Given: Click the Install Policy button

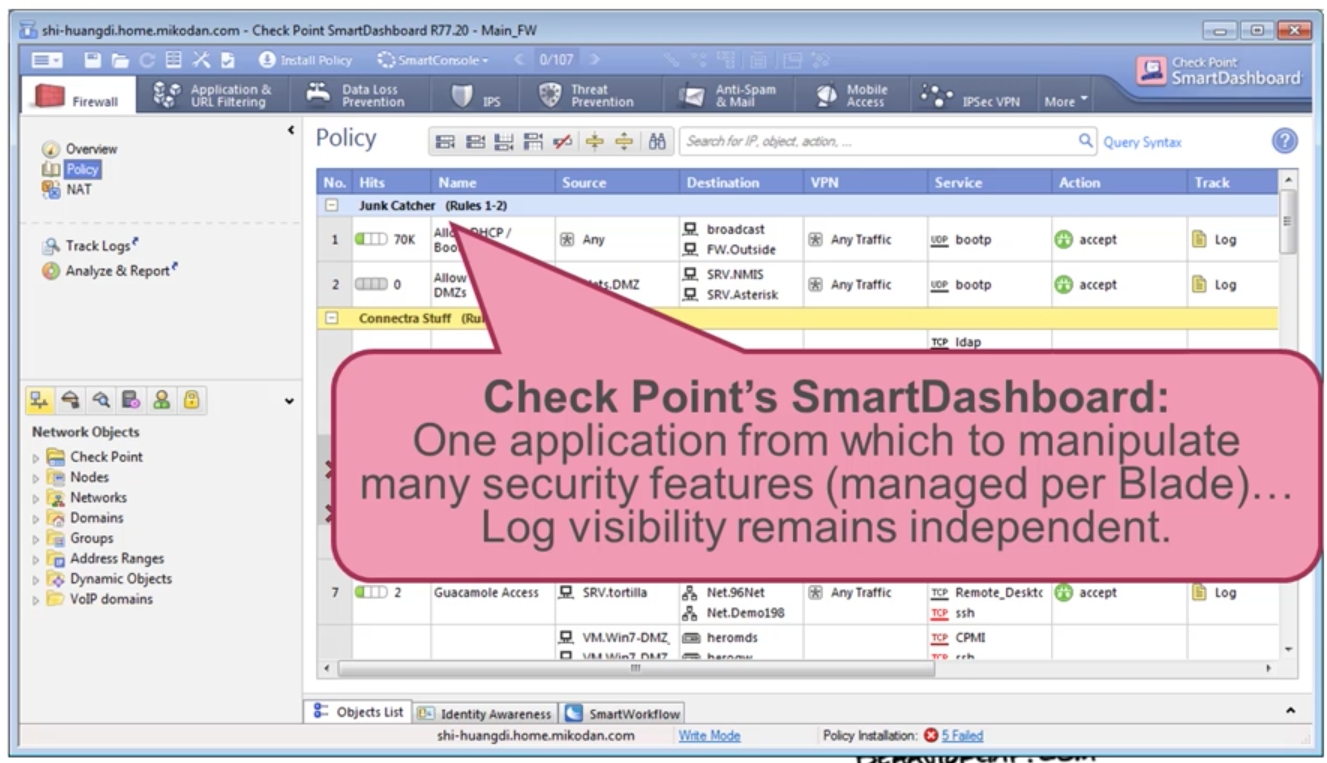Looking at the screenshot, I should coord(305,61).
